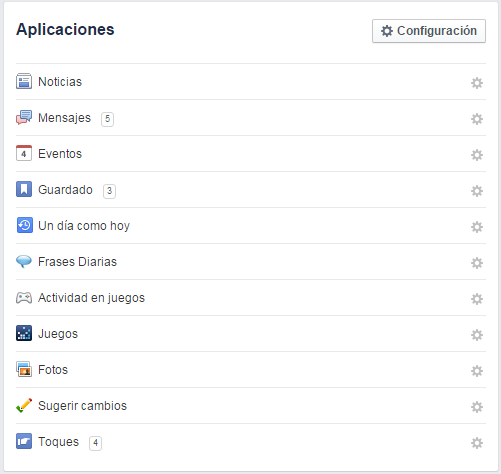This screenshot has width=501, height=474.
Task: Open the Configuración button
Action: pyautogui.click(x=429, y=31)
